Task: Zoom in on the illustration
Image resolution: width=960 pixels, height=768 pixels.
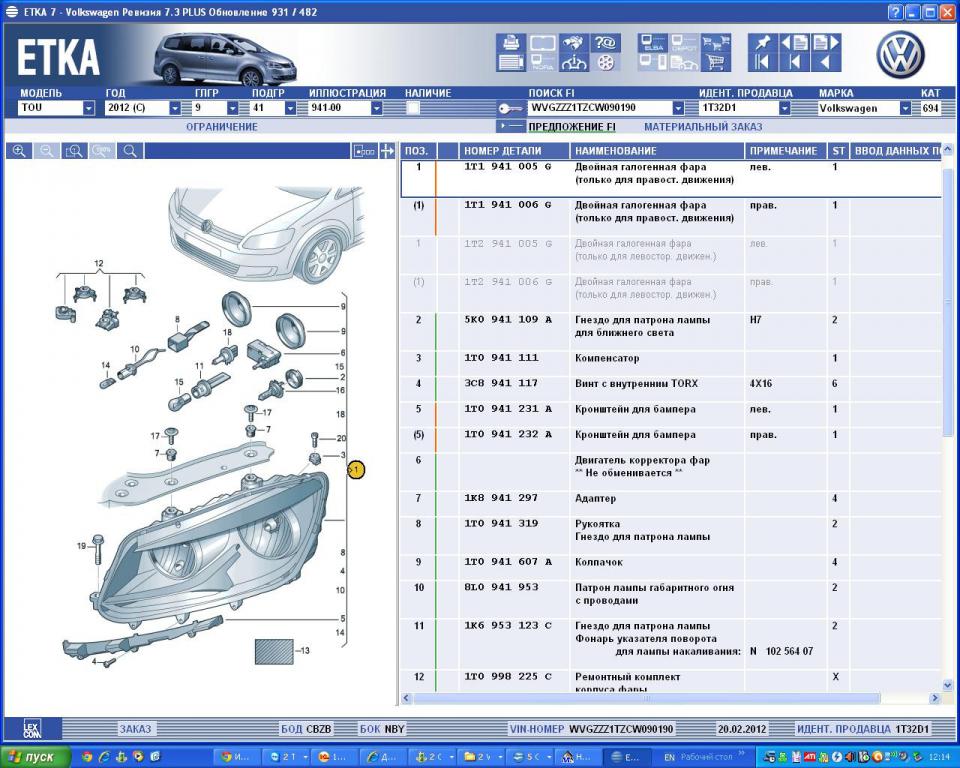Action: (19, 151)
